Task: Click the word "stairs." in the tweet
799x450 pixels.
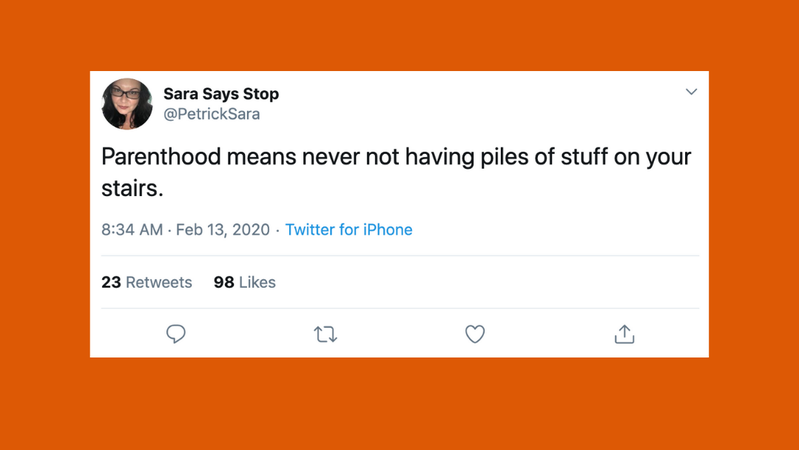Action: click(x=132, y=188)
